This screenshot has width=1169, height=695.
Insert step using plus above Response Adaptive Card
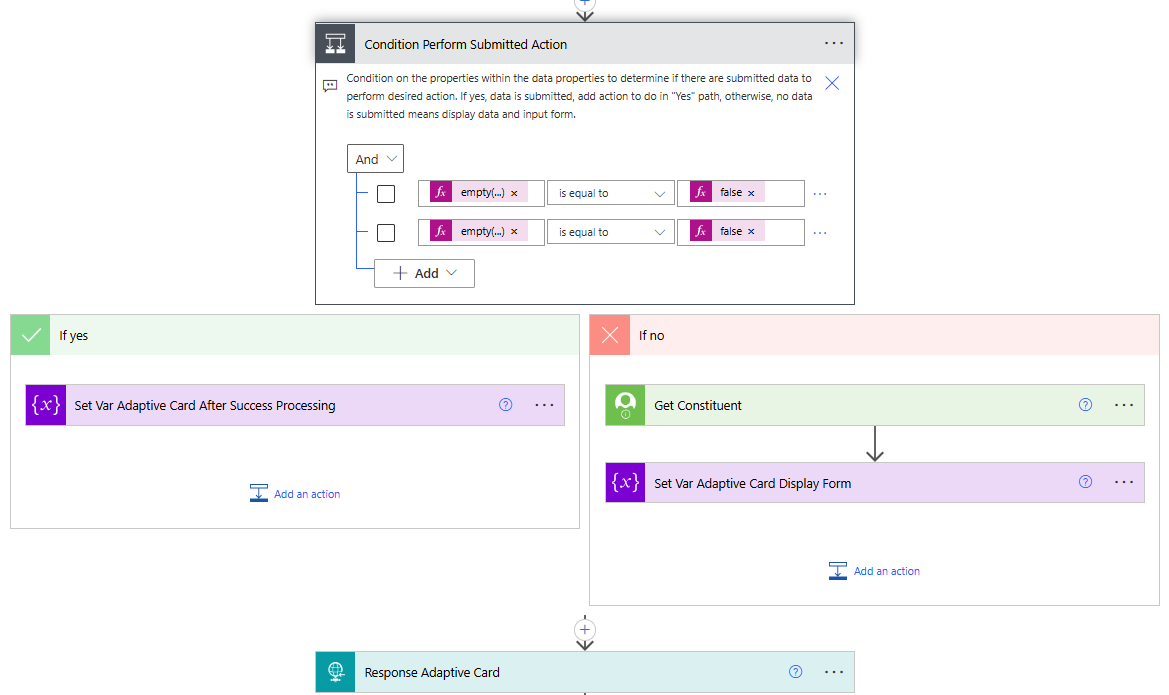584,629
